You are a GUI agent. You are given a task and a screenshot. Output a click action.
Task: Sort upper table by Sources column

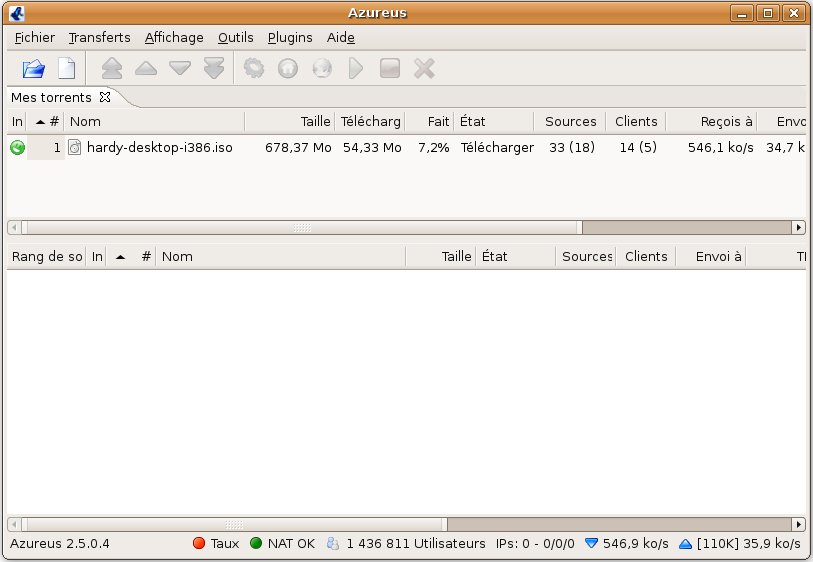pyautogui.click(x=570, y=121)
